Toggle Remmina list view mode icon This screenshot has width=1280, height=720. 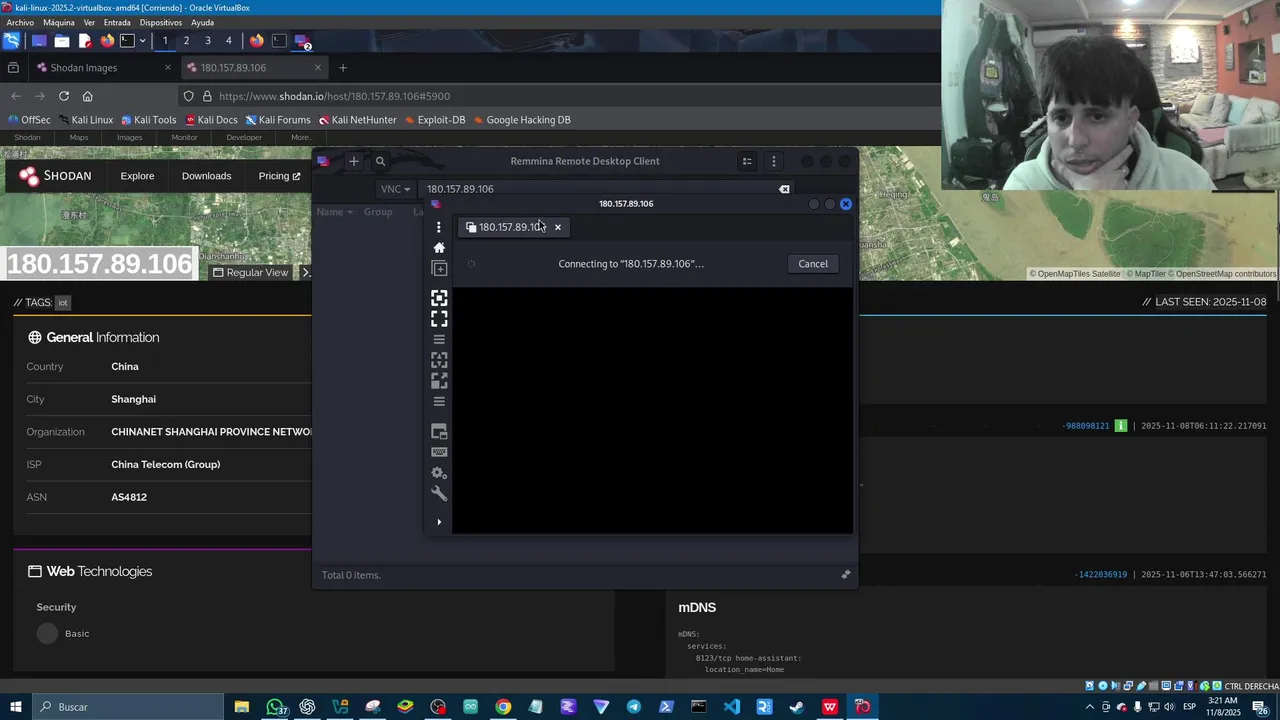747,161
